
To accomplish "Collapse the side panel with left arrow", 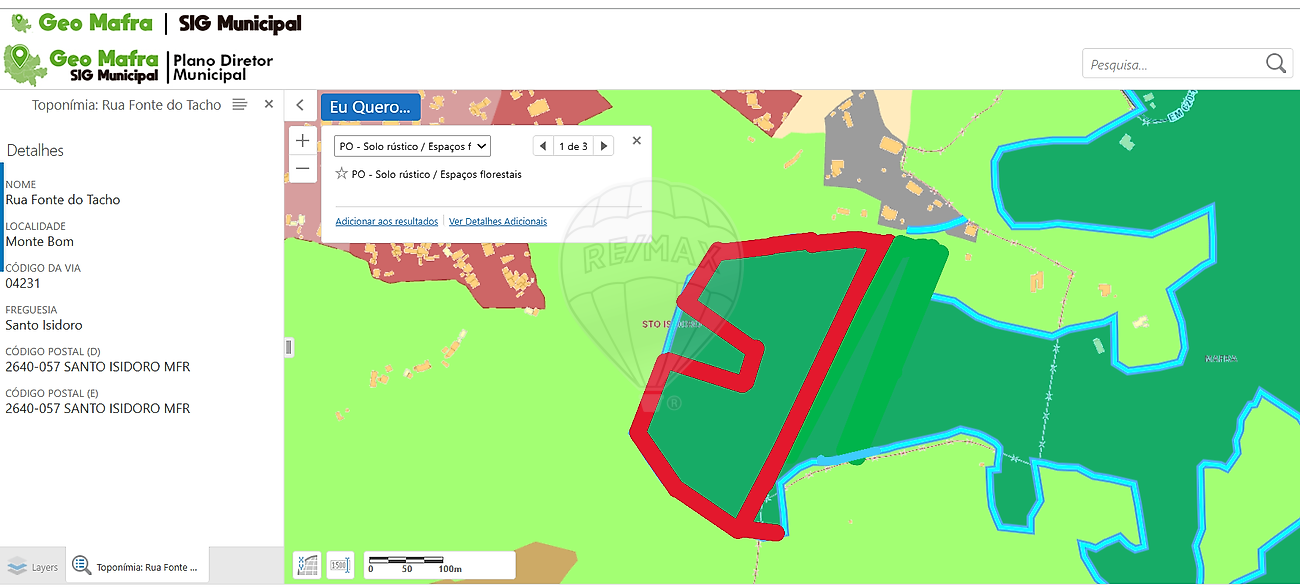I will [x=300, y=105].
